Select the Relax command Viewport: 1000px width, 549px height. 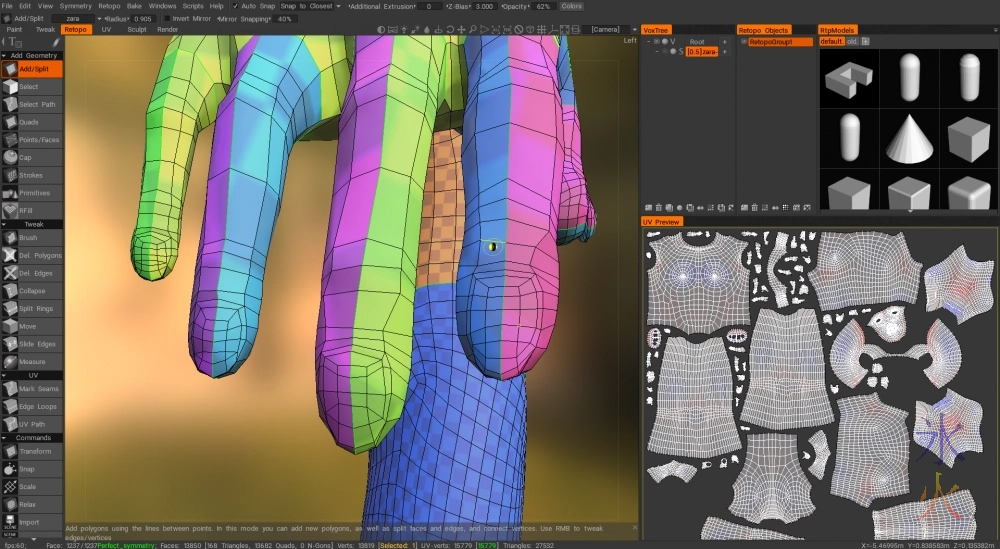(30, 505)
